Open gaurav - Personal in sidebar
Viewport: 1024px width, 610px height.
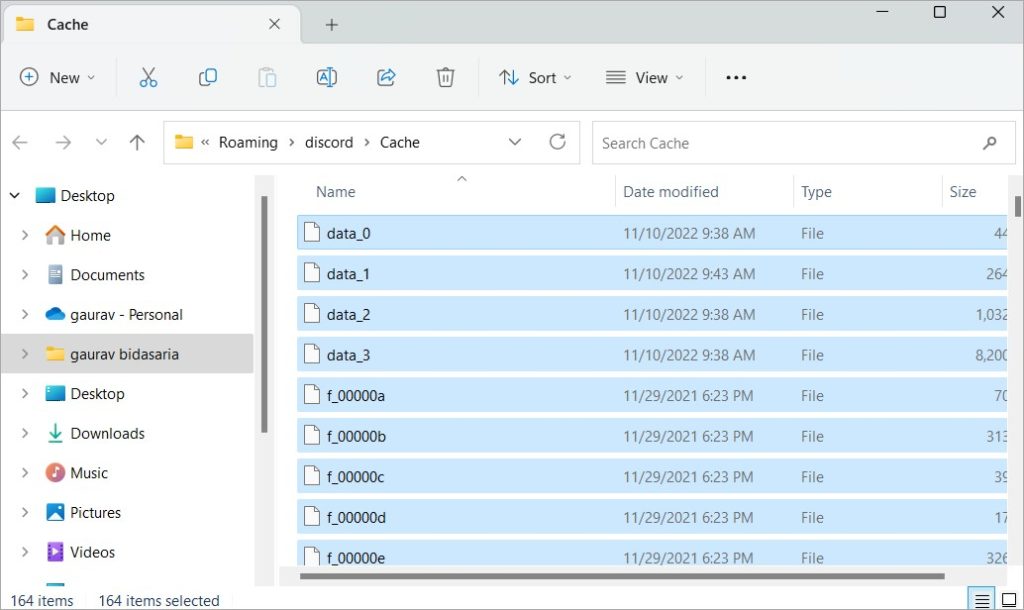coord(127,314)
